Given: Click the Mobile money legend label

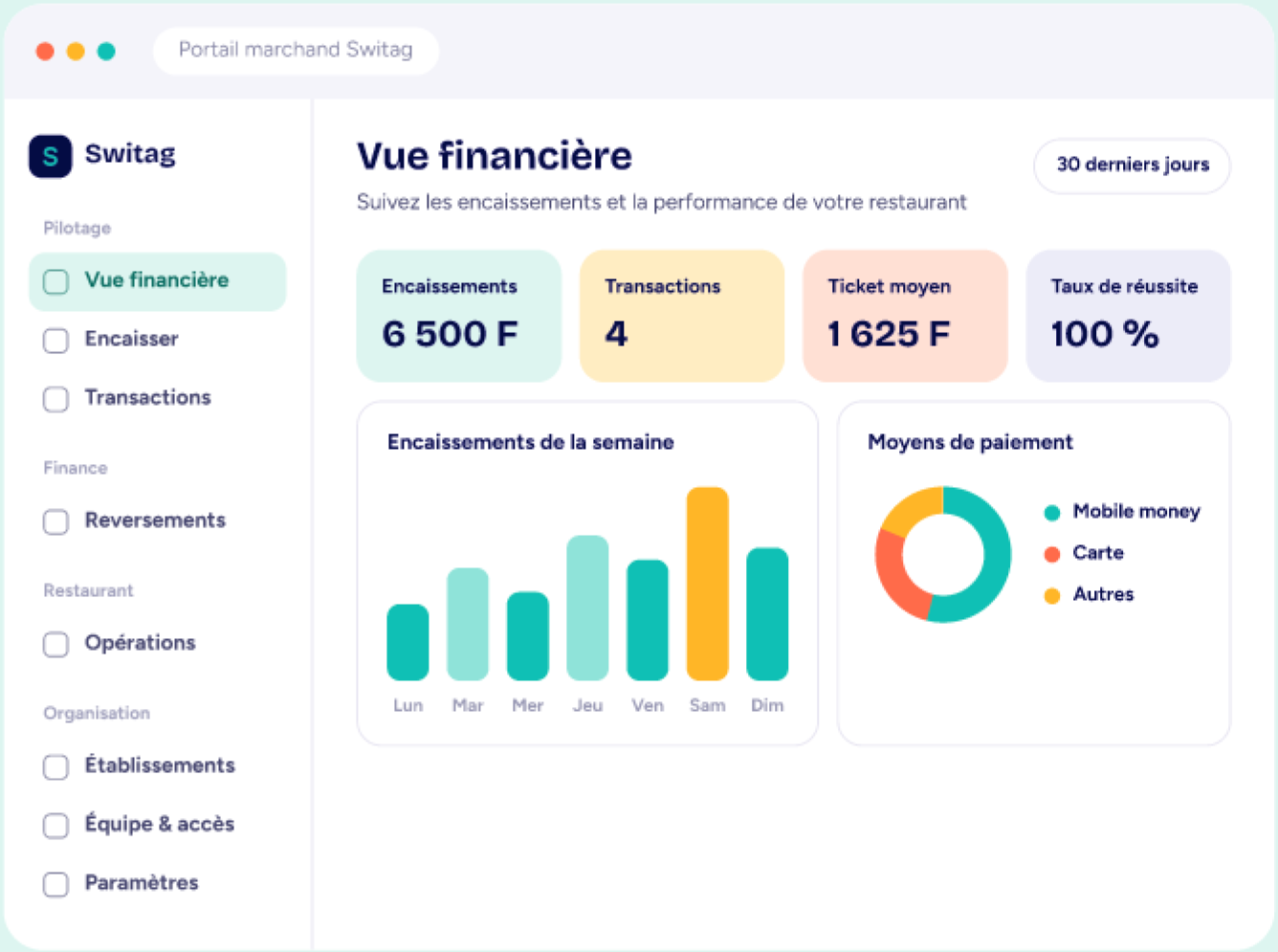Looking at the screenshot, I should point(1136,512).
